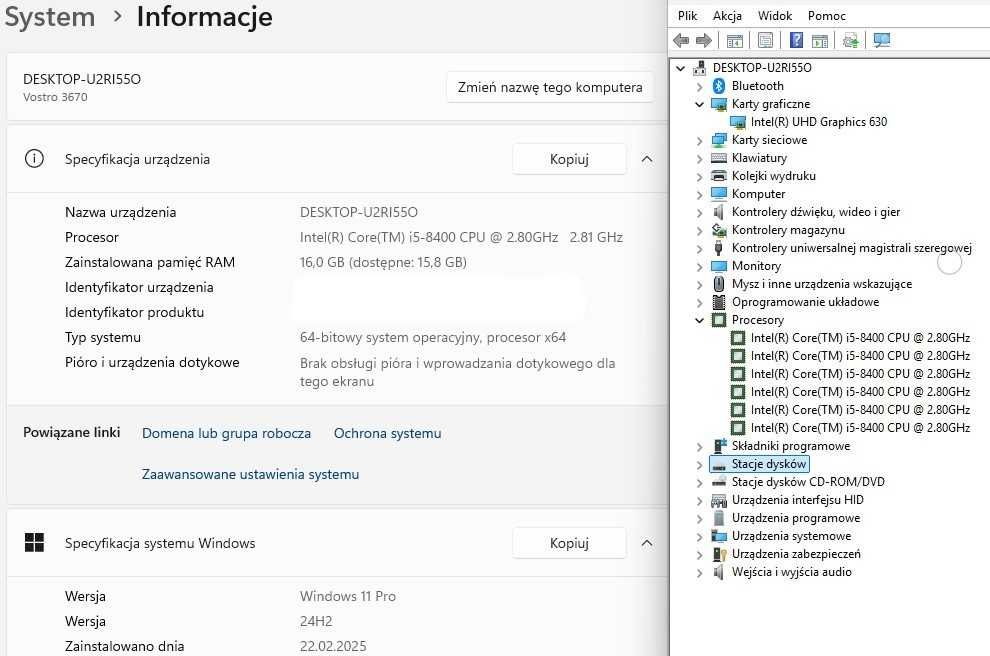Click the USB icon beside Kontrolery uniwersalnej magistrali szeregowej
The height and width of the screenshot is (656, 990).
click(719, 248)
